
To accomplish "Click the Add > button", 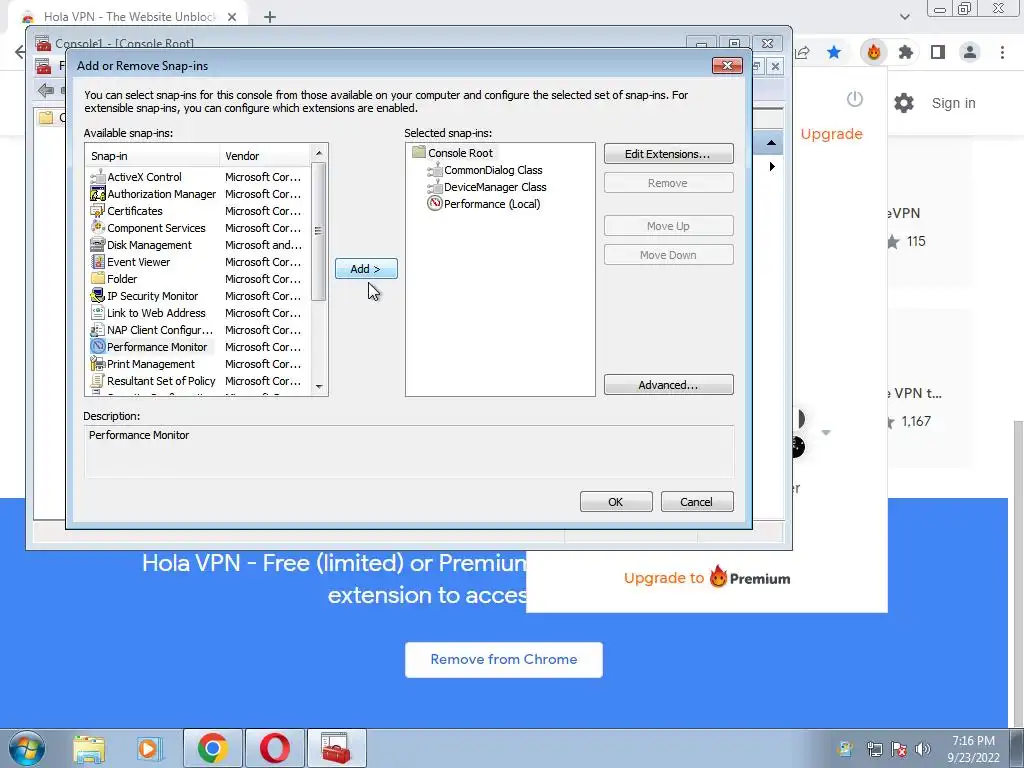I will 366,268.
